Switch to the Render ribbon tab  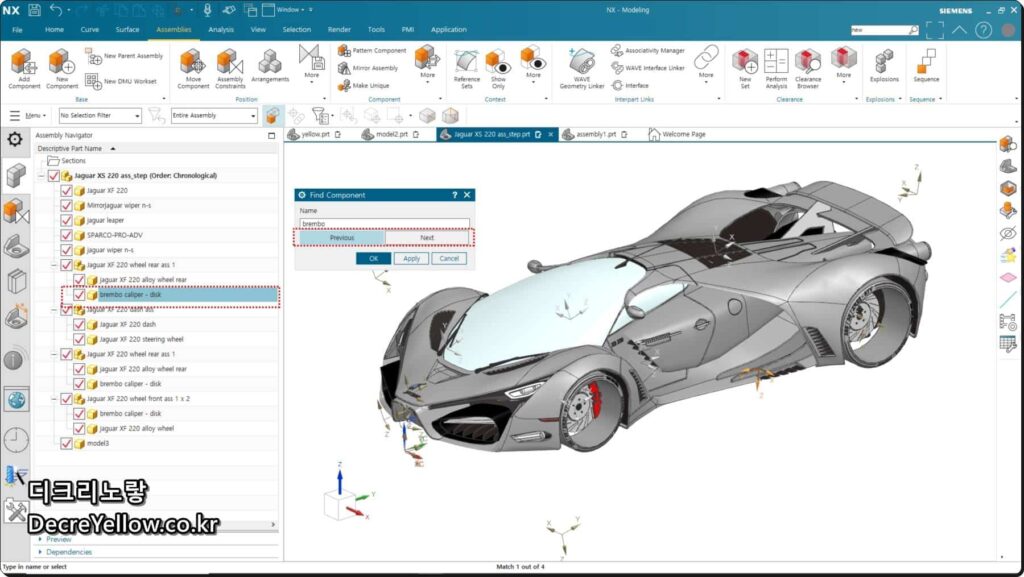(x=339, y=30)
